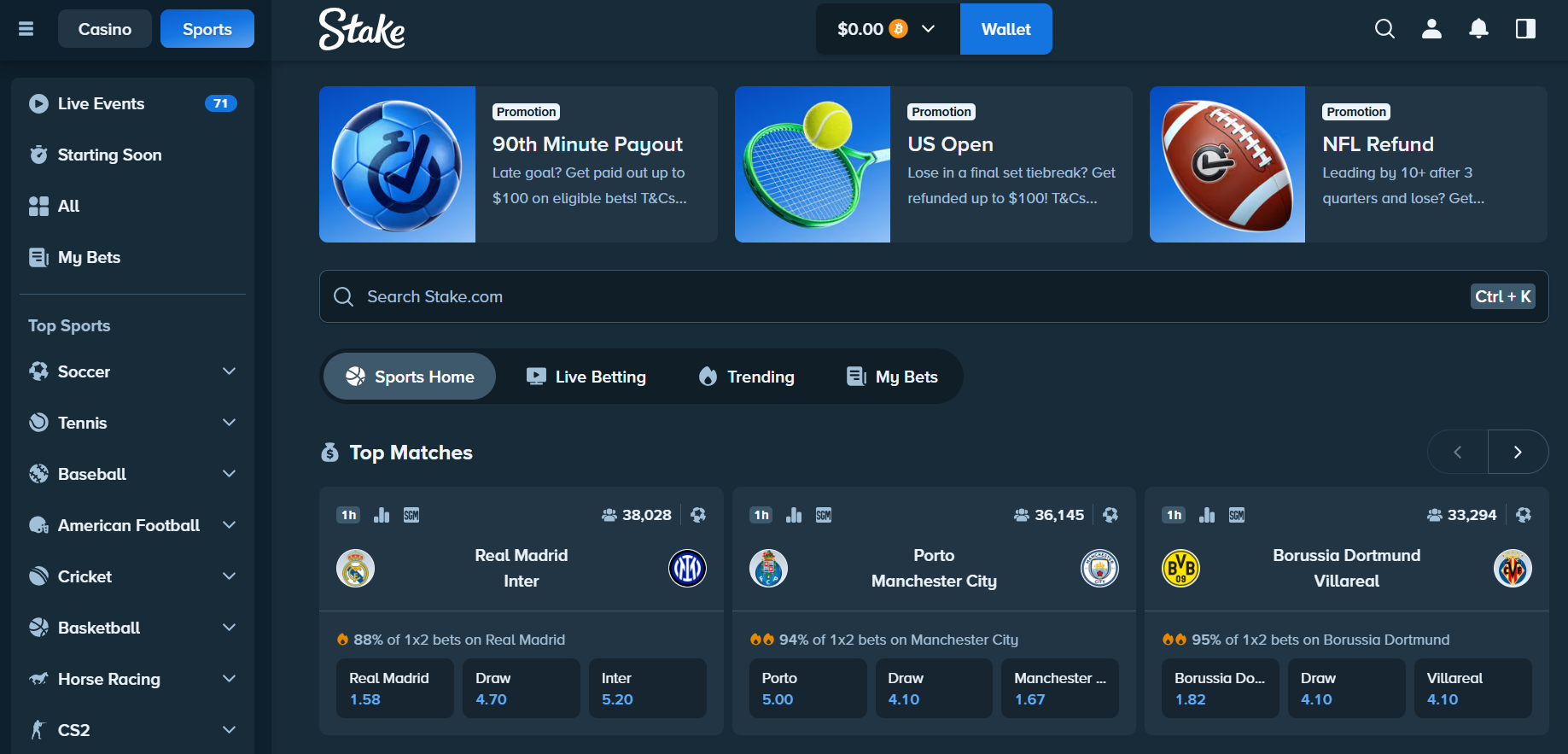Click the Inter club crest
This screenshot has width=1568, height=754.
click(x=687, y=569)
